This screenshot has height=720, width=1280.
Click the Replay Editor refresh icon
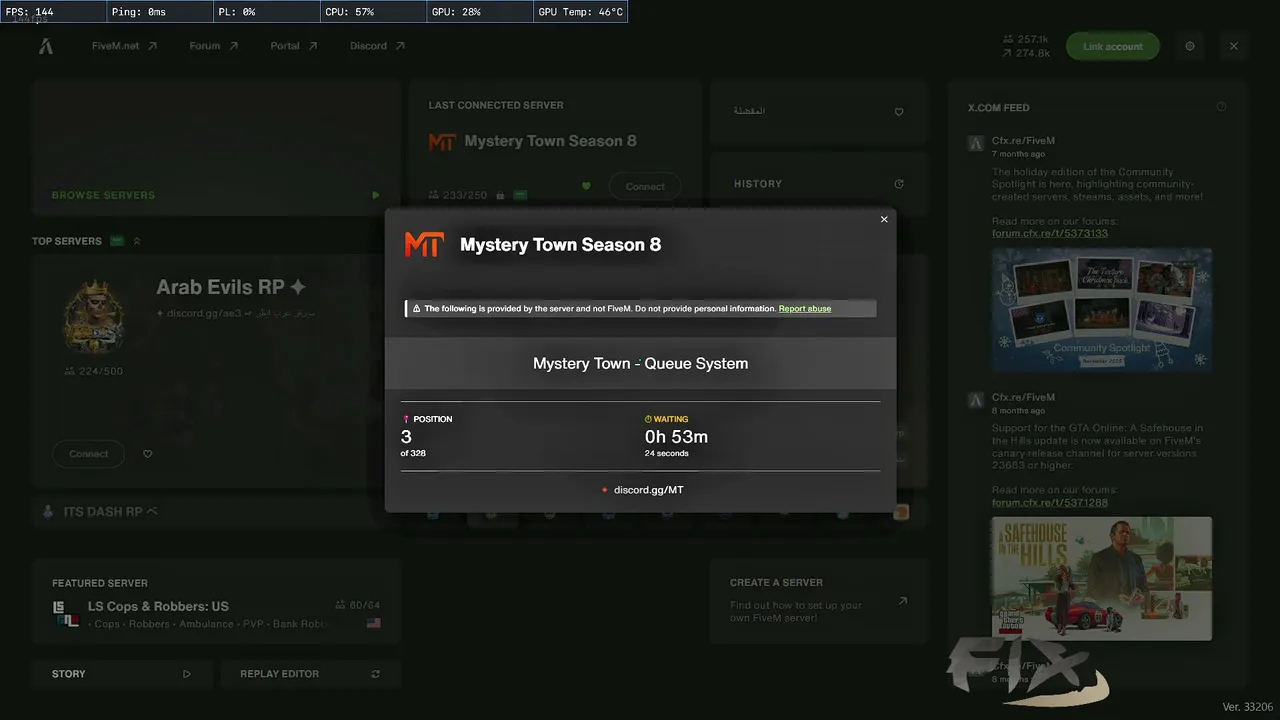[x=376, y=674]
